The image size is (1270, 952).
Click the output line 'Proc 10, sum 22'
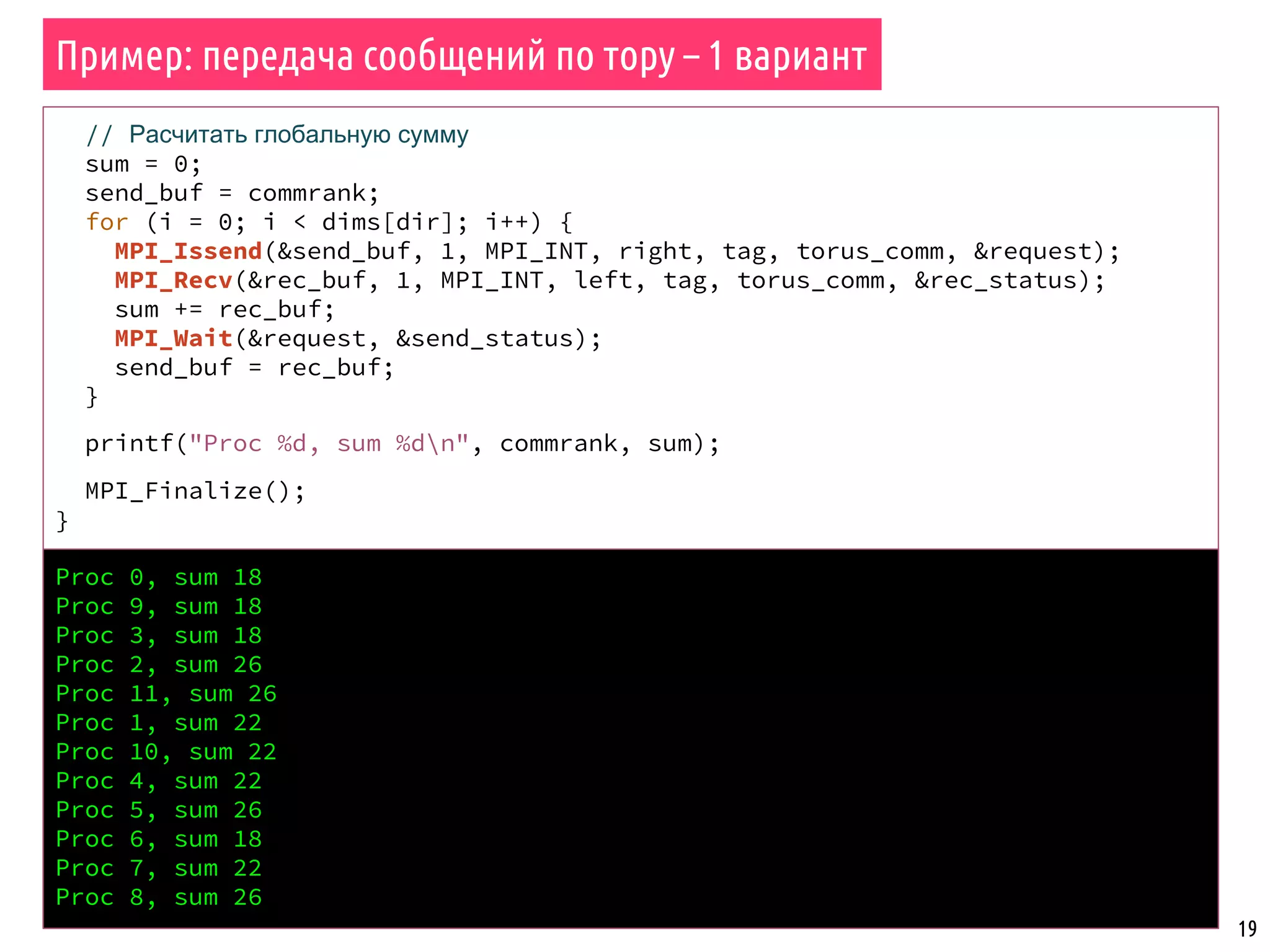pos(166,752)
